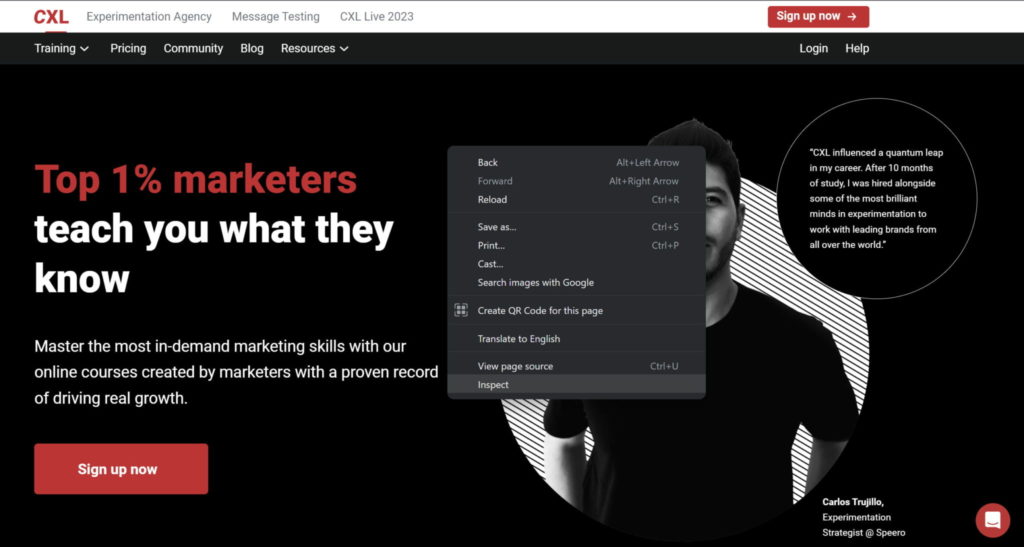Select Back in the context menu
Viewport: 1024px width, 547px height.
tap(576, 163)
